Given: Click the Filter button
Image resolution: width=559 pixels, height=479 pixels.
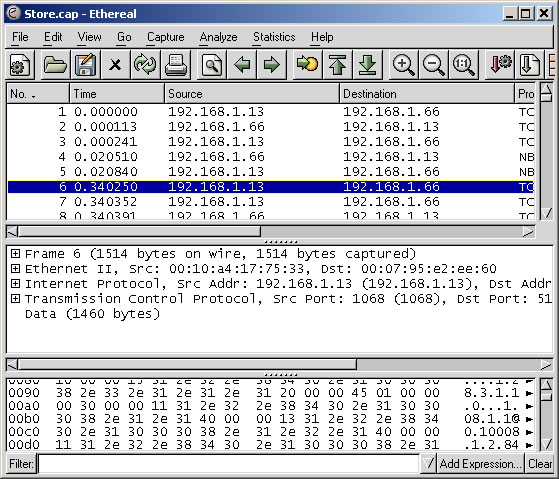Looking at the screenshot, I should click(x=21, y=464).
